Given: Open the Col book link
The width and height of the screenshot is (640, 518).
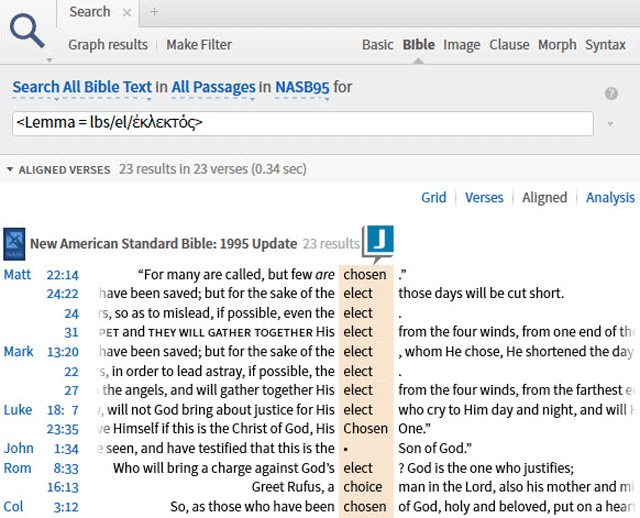Looking at the screenshot, I should 13,507.
